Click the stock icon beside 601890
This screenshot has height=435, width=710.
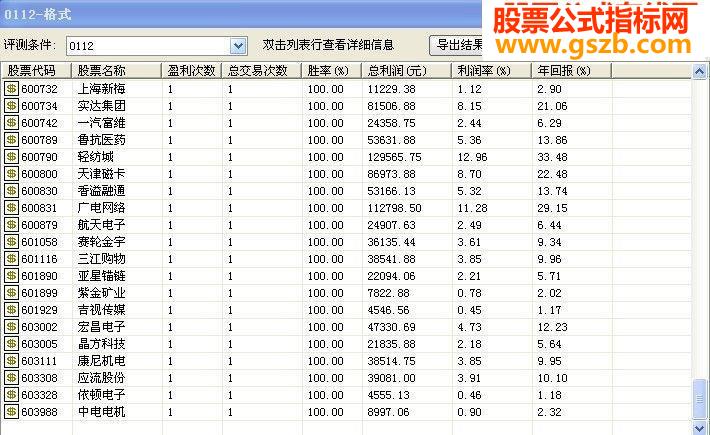(11, 276)
